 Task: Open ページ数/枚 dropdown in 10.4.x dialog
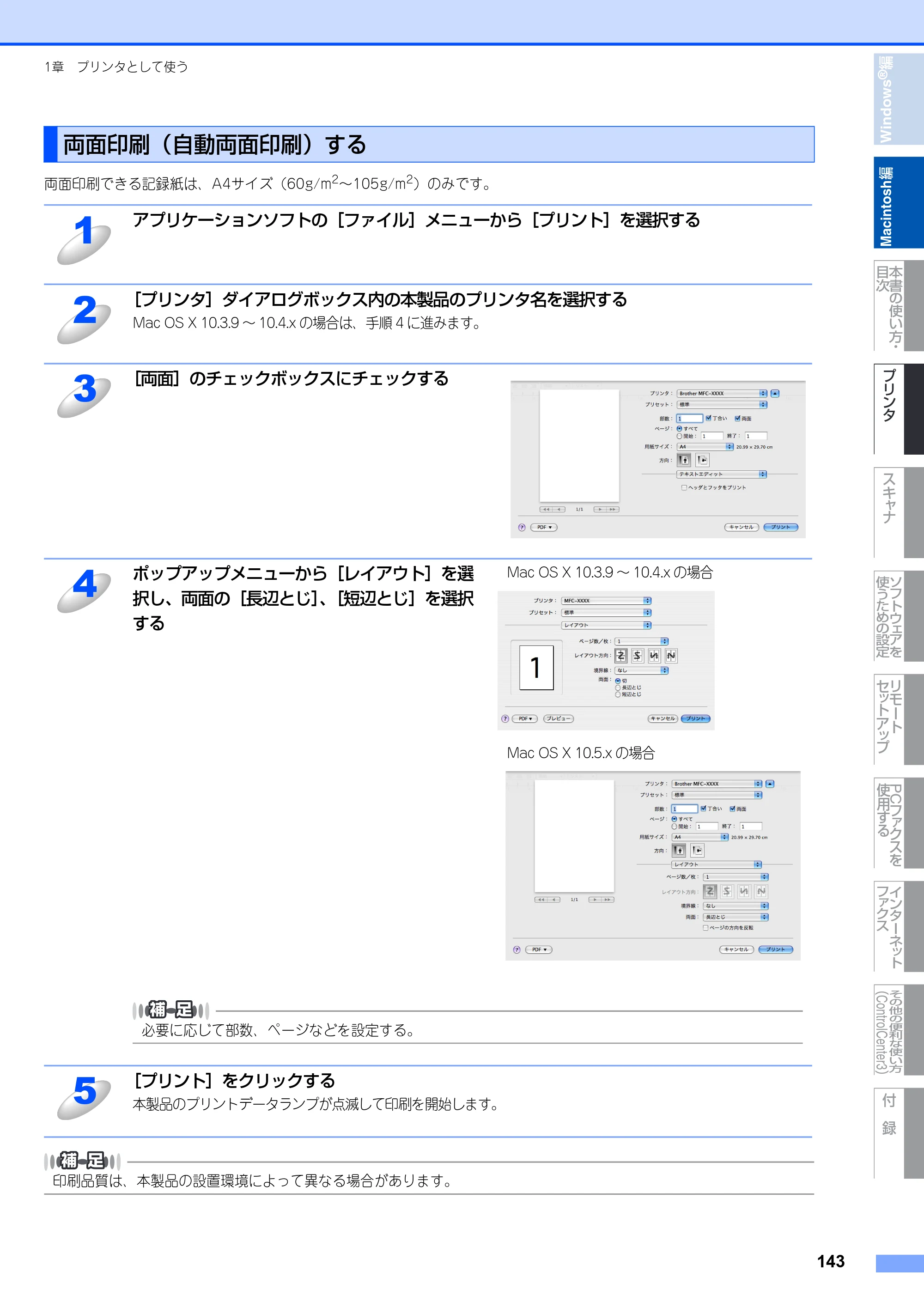pyautogui.click(x=641, y=641)
